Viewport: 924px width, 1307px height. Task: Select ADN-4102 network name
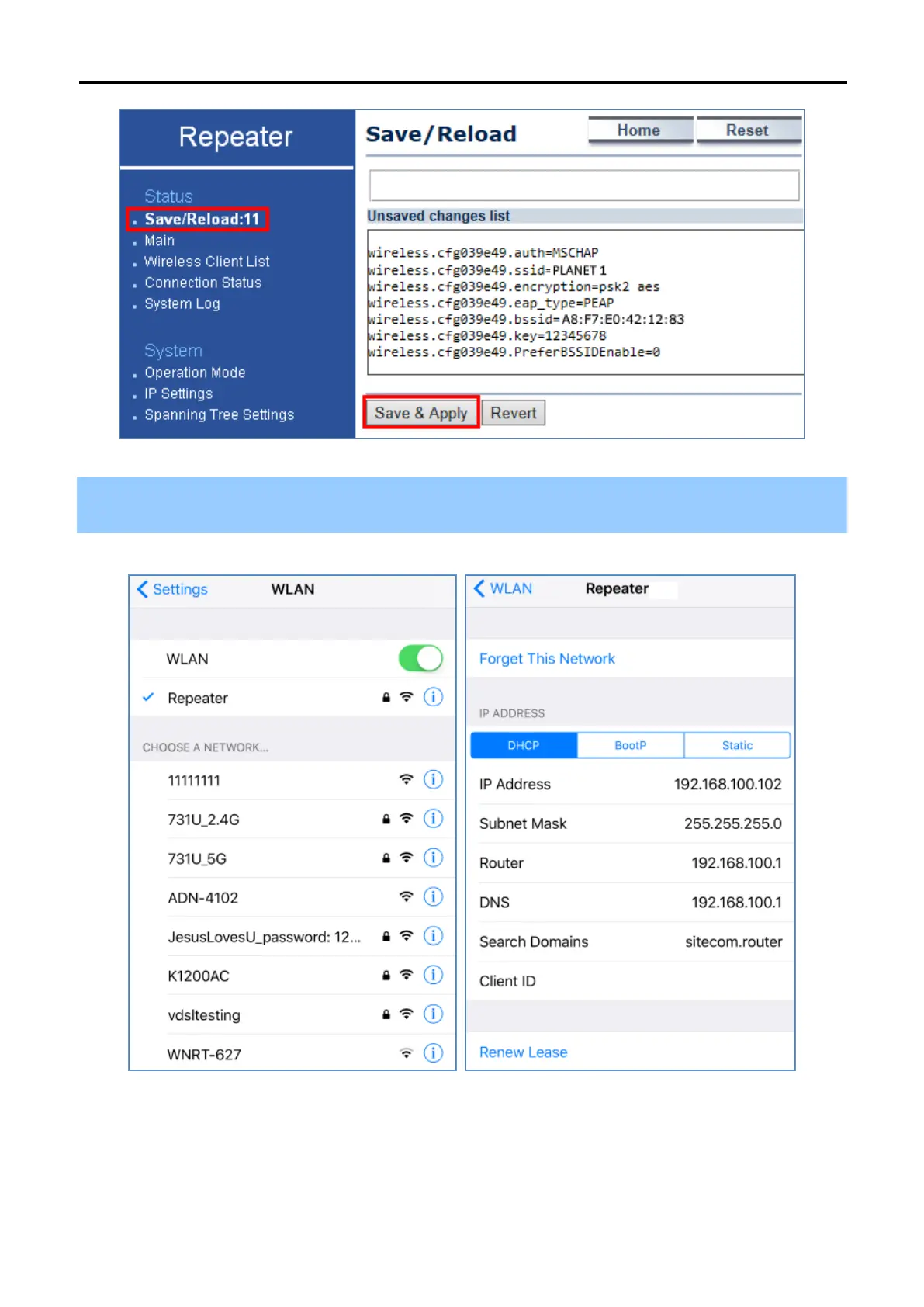coord(202,897)
